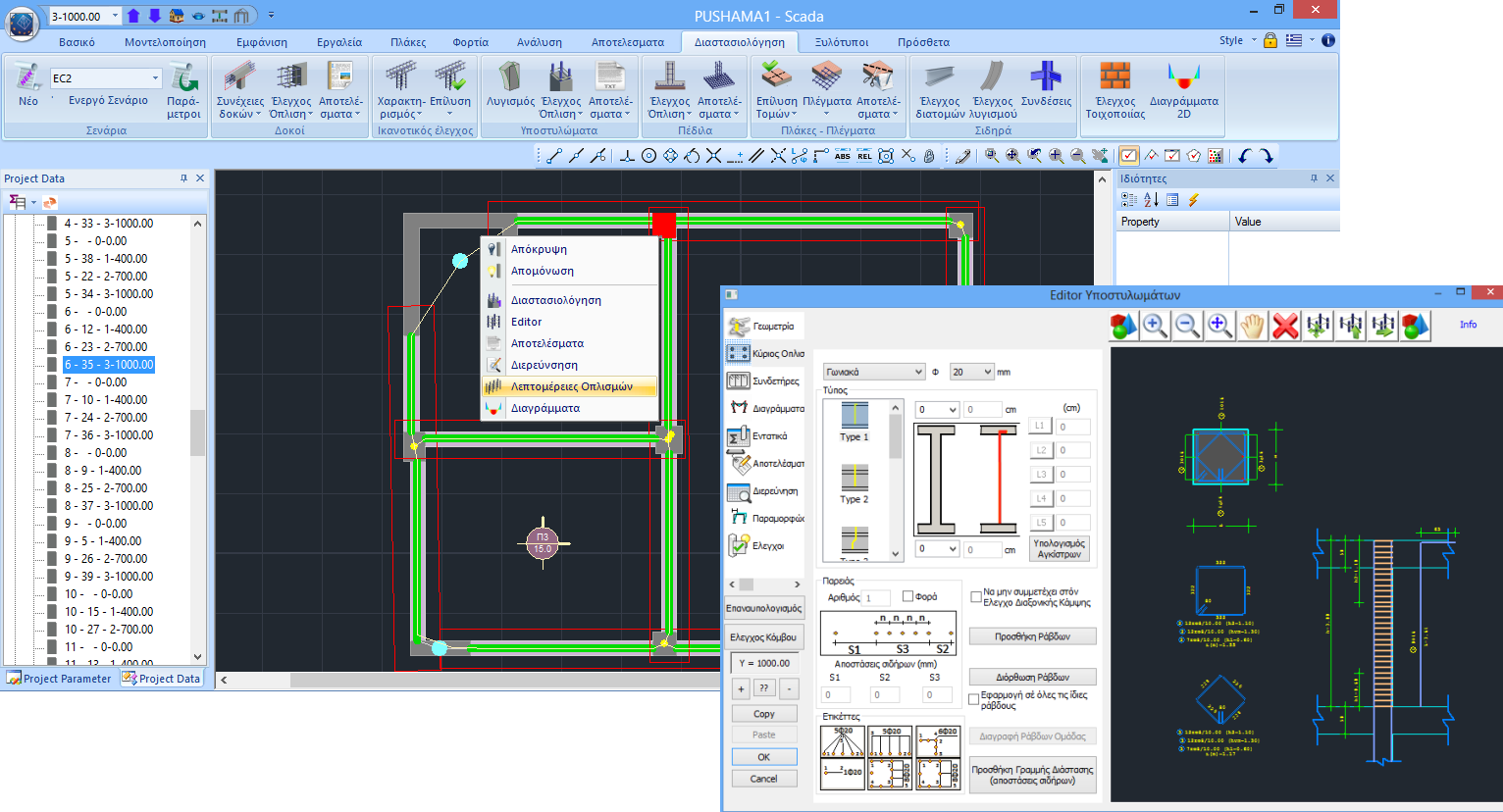This screenshot has width=1503, height=812.
Task: Choose Διαγράμματα in context menu
Action: click(569, 408)
